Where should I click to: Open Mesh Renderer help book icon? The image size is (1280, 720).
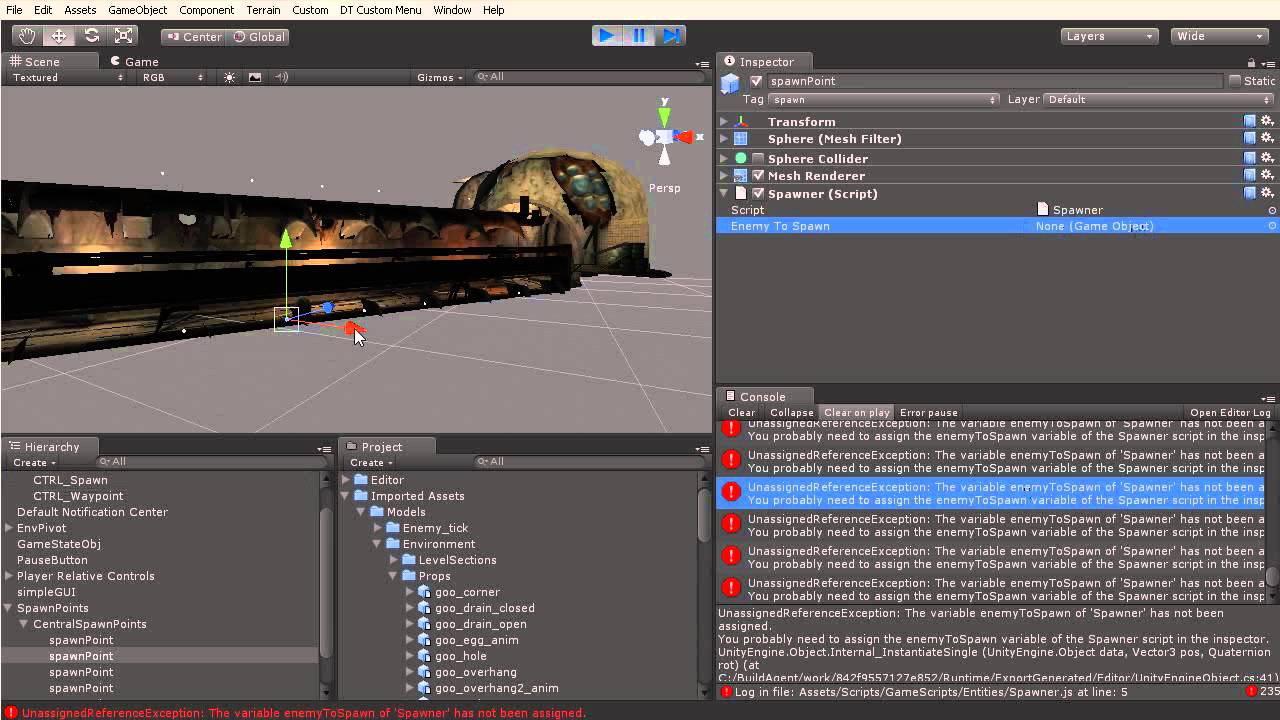click(x=1250, y=175)
